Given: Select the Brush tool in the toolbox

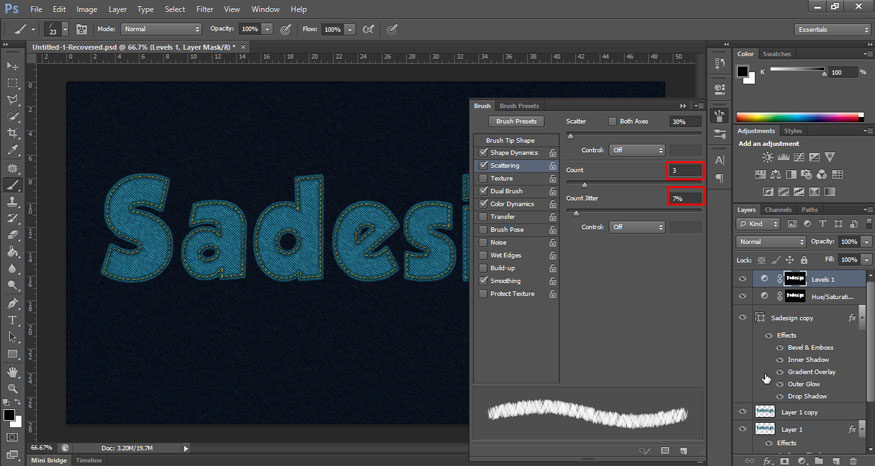Looking at the screenshot, I should [12, 184].
